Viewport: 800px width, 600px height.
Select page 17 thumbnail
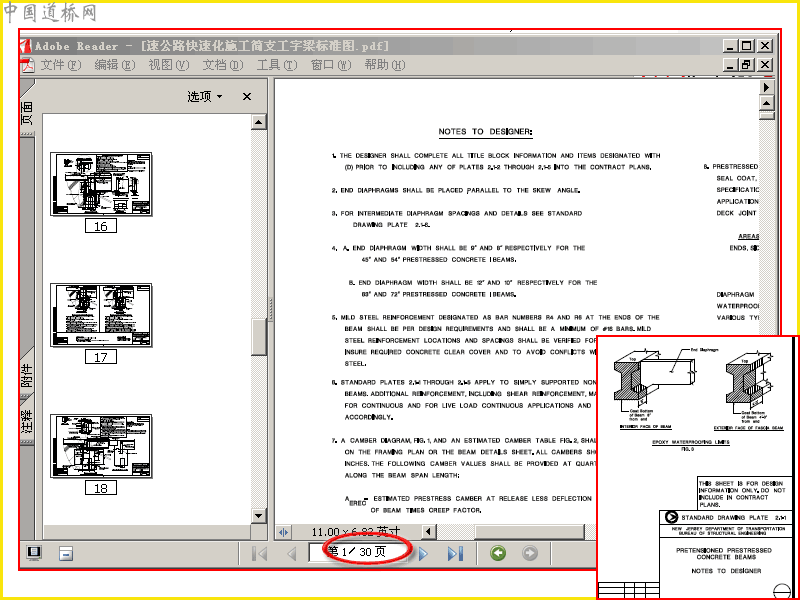[x=101, y=315]
